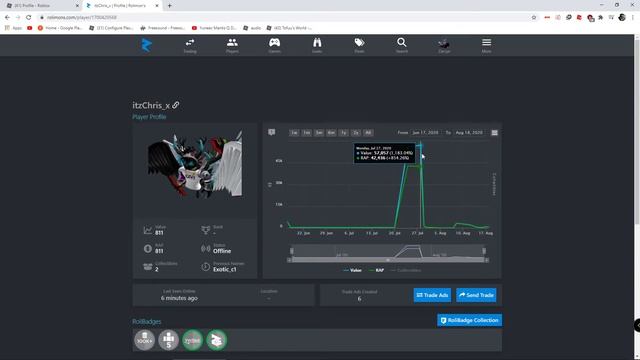
Task: Select the 2y chart range button
Action: tap(356, 133)
